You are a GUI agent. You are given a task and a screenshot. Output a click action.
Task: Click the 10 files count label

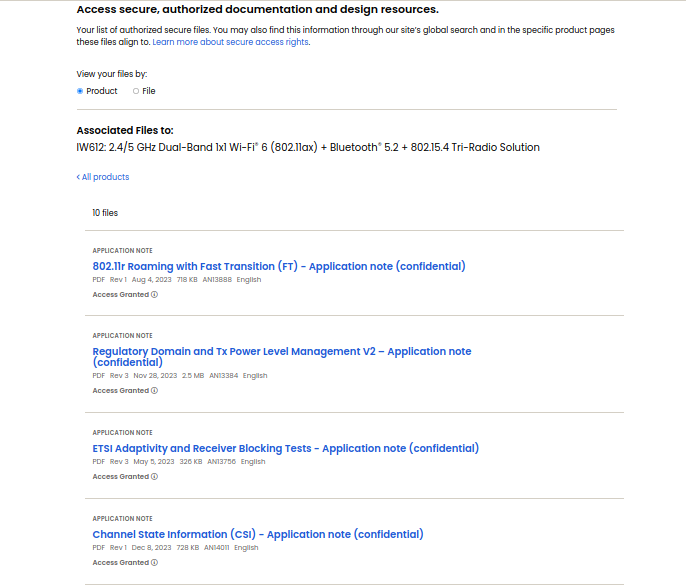[x=105, y=213]
